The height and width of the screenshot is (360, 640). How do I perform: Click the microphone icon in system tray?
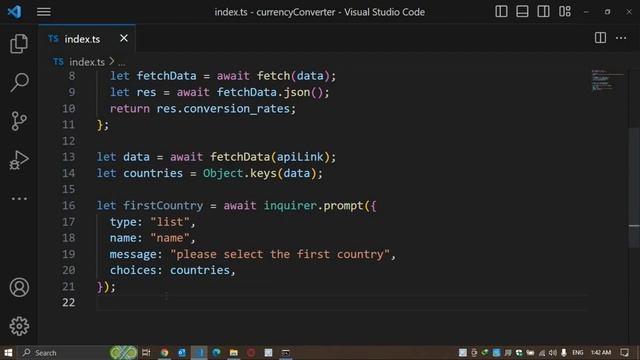click(564, 352)
